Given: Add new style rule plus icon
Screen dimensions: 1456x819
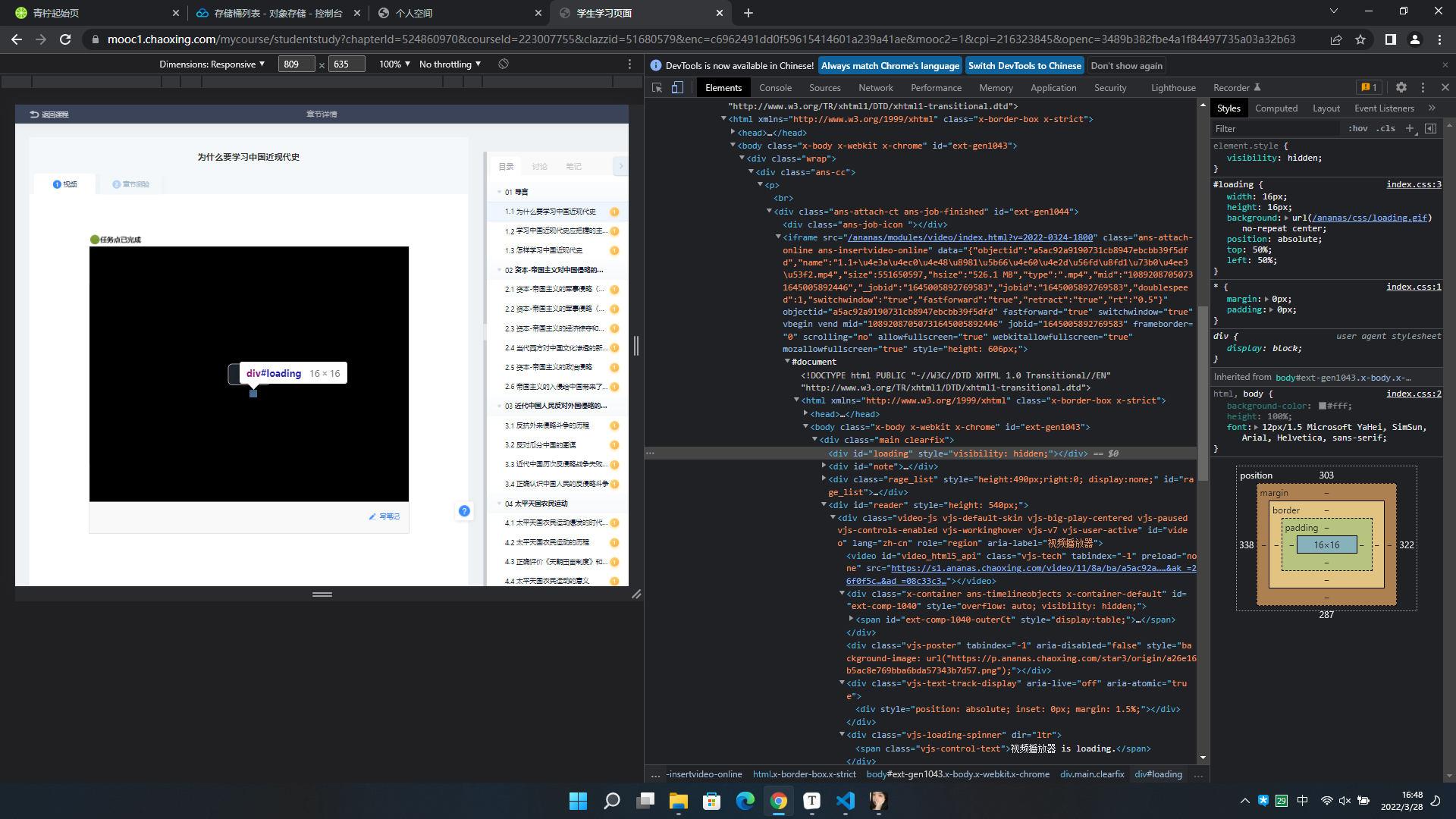Looking at the screenshot, I should click(x=1410, y=128).
